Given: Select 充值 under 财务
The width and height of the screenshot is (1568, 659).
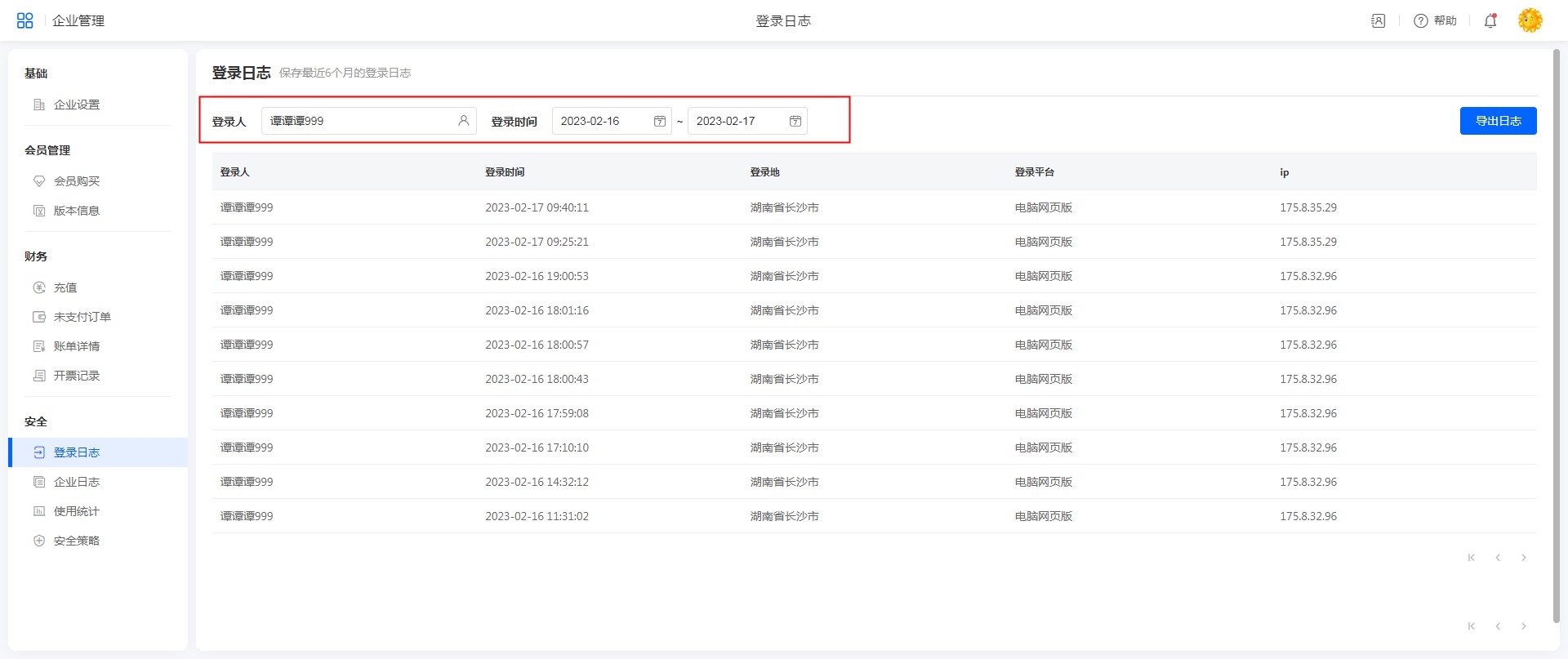Looking at the screenshot, I should pos(65,287).
